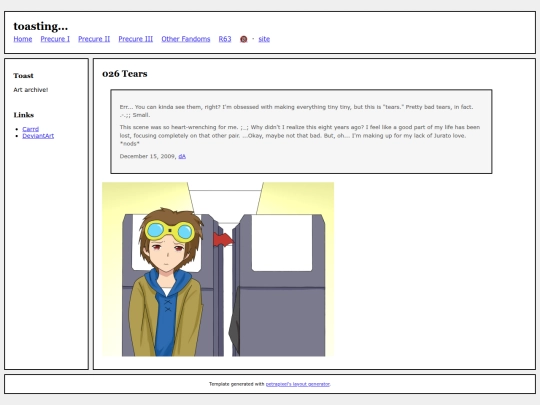The width and height of the screenshot is (540, 405).
Task: Click the 'December 15, 2009' date text
Action: tap(147, 156)
